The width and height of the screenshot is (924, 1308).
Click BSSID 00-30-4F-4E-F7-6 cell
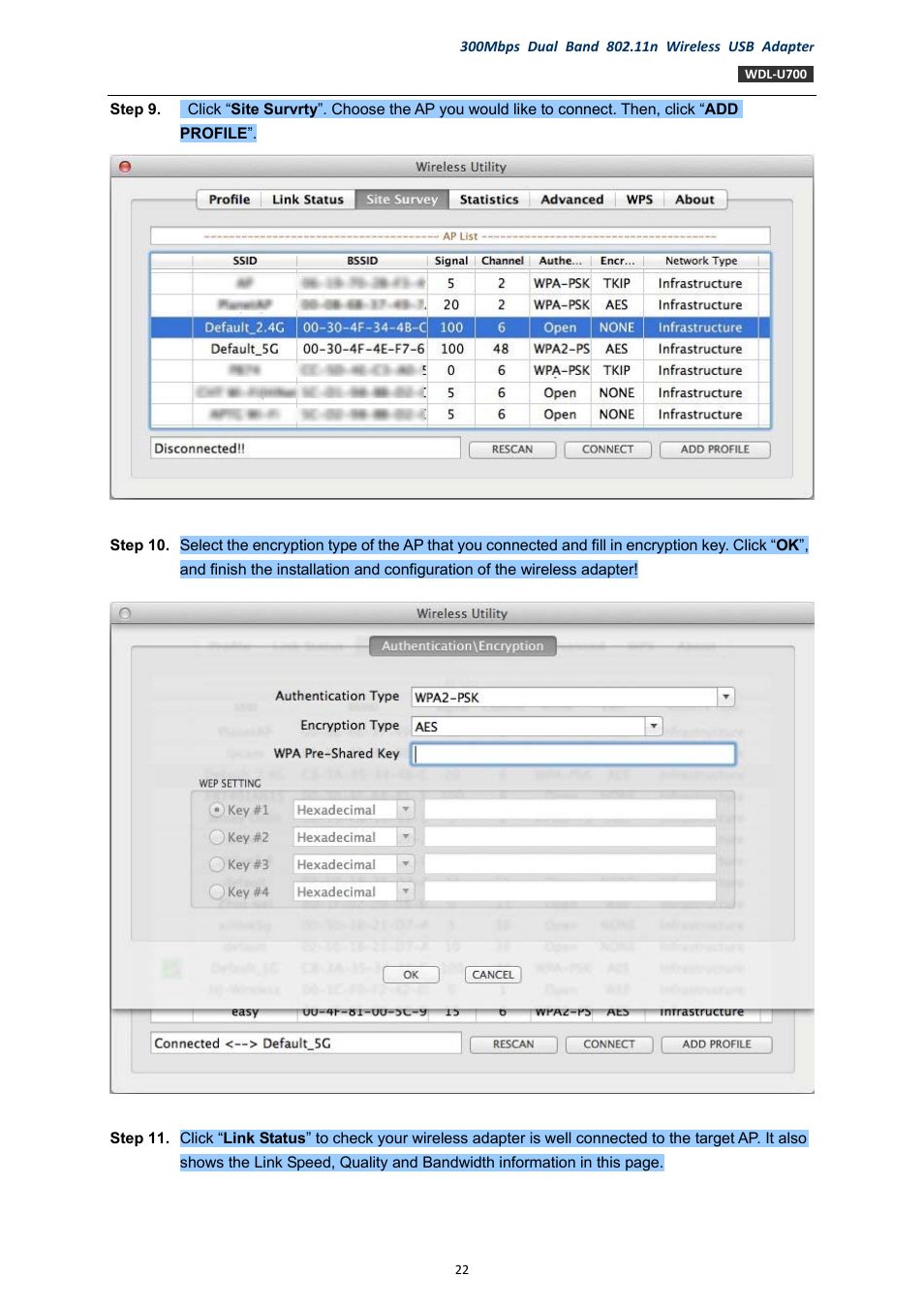click(363, 349)
